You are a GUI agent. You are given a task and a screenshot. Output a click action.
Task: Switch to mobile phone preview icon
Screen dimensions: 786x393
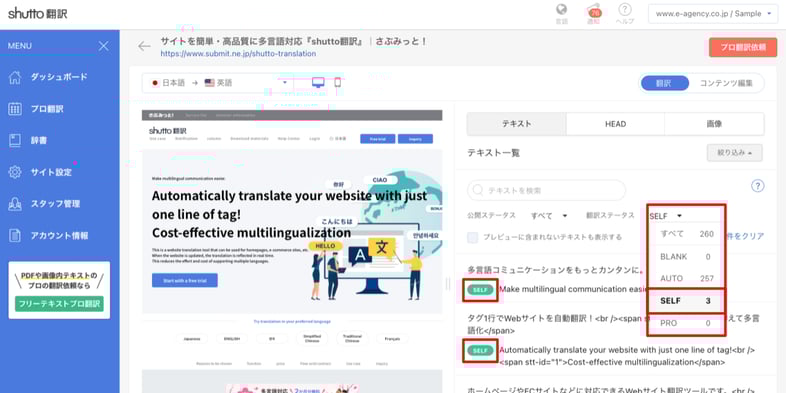coord(337,82)
